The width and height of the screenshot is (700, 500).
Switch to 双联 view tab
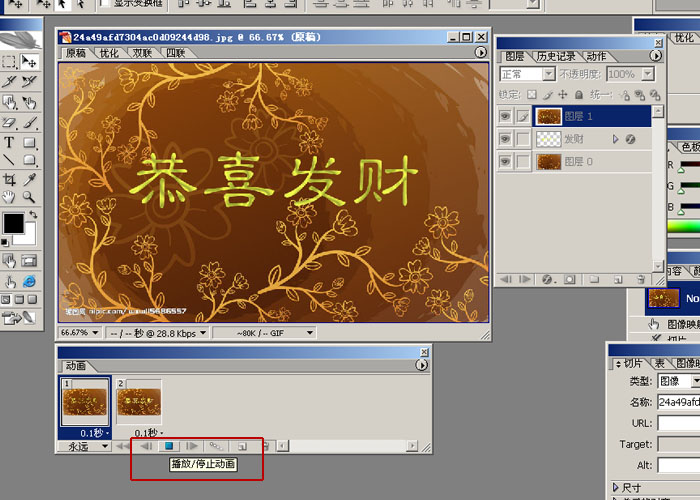point(142,53)
